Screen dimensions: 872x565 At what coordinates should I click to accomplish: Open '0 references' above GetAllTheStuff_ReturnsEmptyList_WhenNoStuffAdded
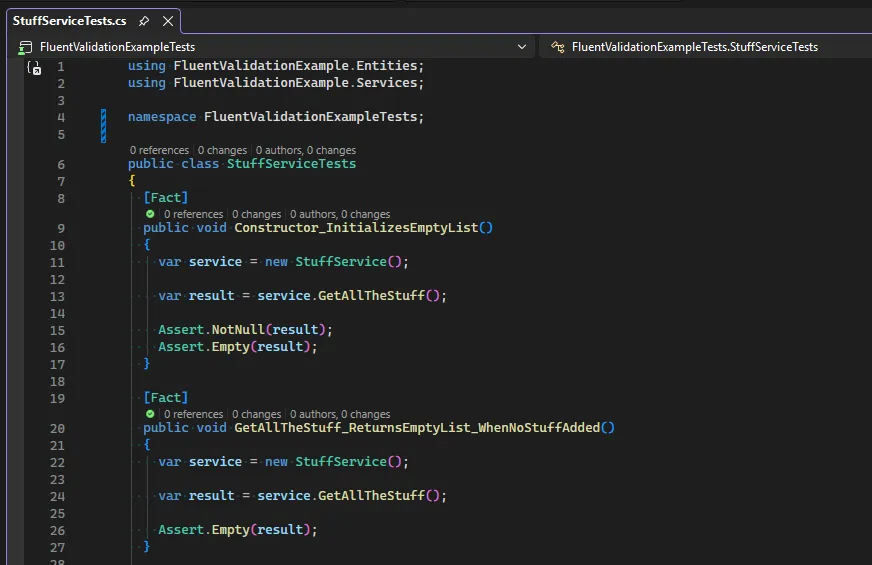(194, 414)
